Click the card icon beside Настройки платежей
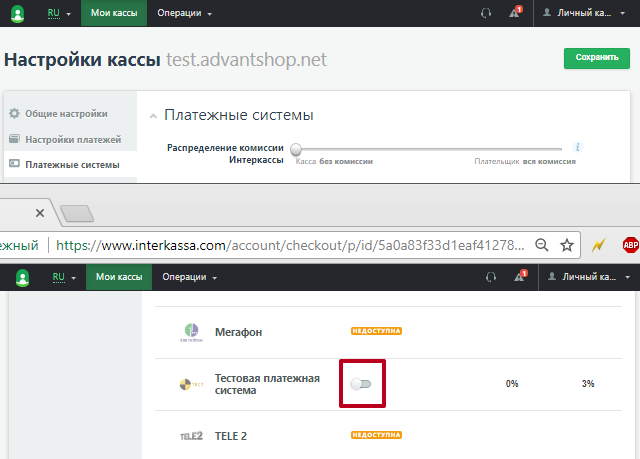The image size is (640, 459). pyautogui.click(x=14, y=139)
